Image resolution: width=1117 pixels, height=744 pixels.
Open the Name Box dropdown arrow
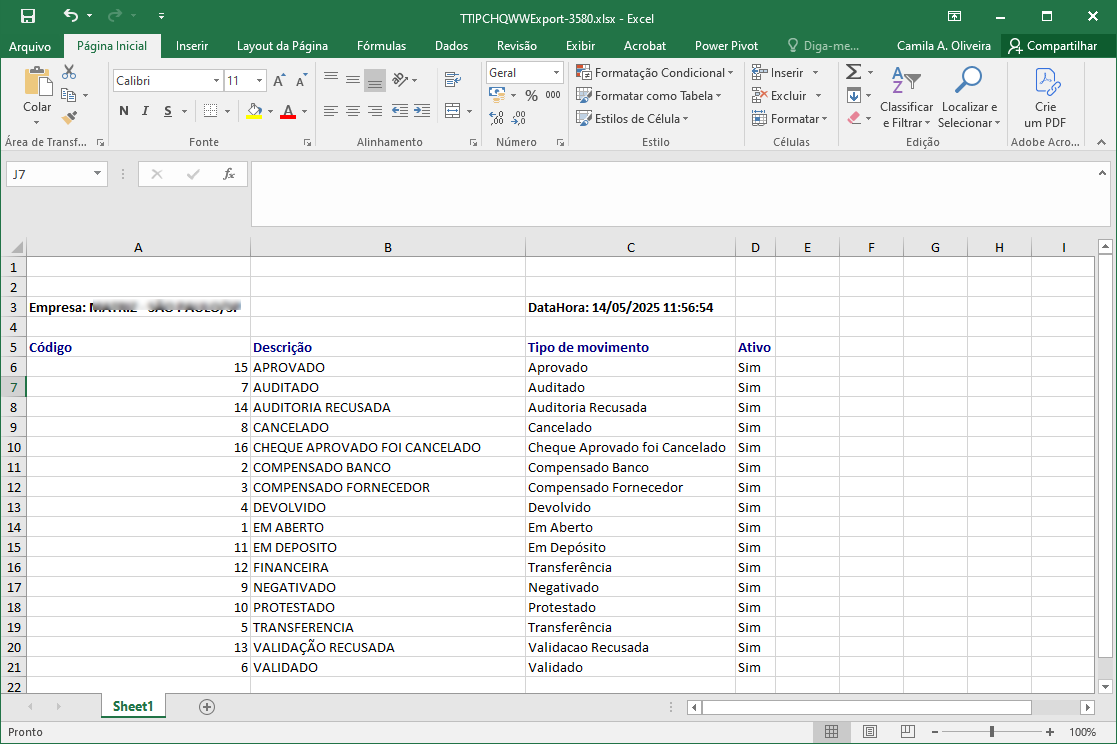coord(97,174)
